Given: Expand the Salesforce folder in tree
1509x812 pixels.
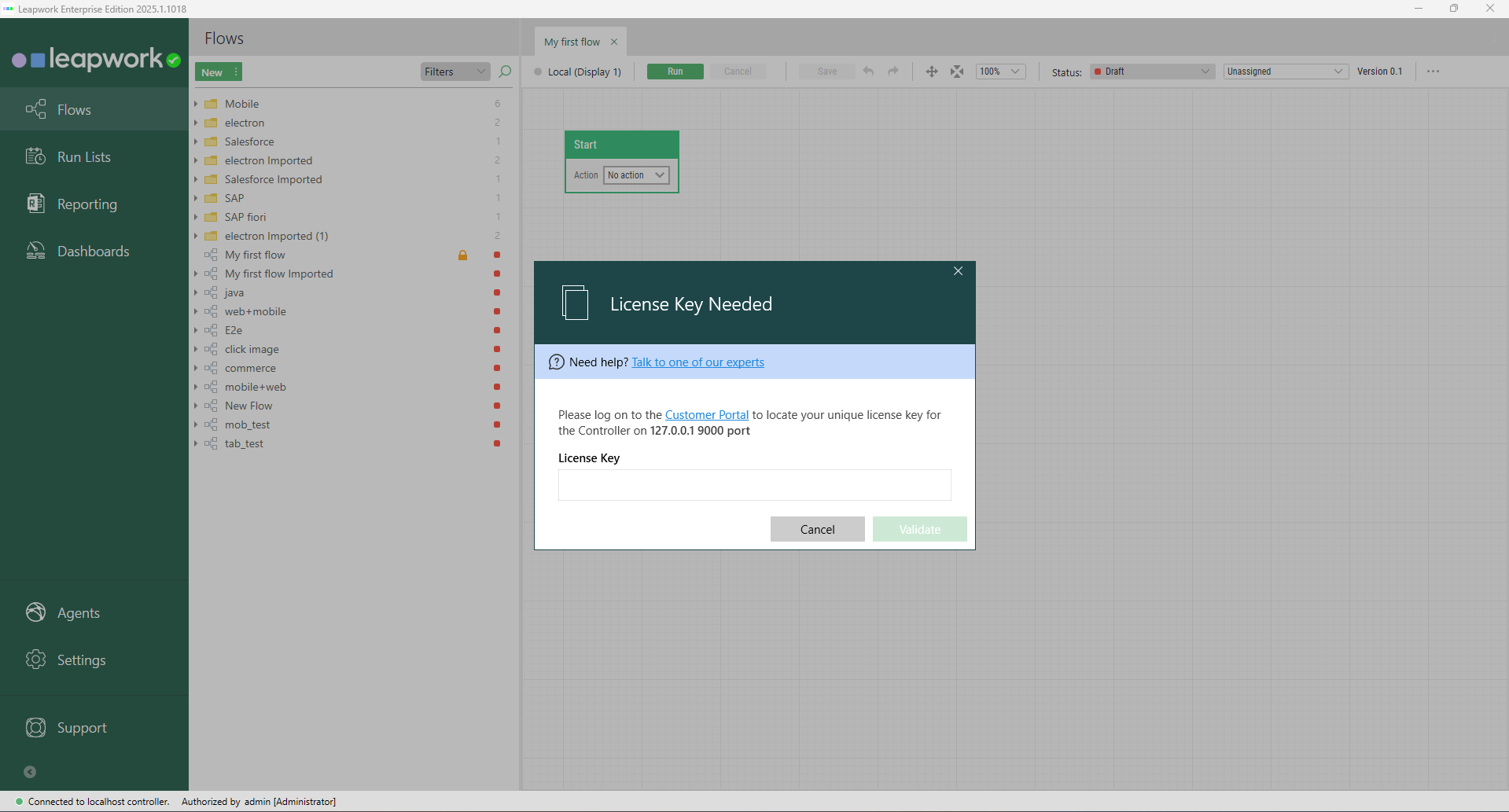Looking at the screenshot, I should pyautogui.click(x=196, y=141).
